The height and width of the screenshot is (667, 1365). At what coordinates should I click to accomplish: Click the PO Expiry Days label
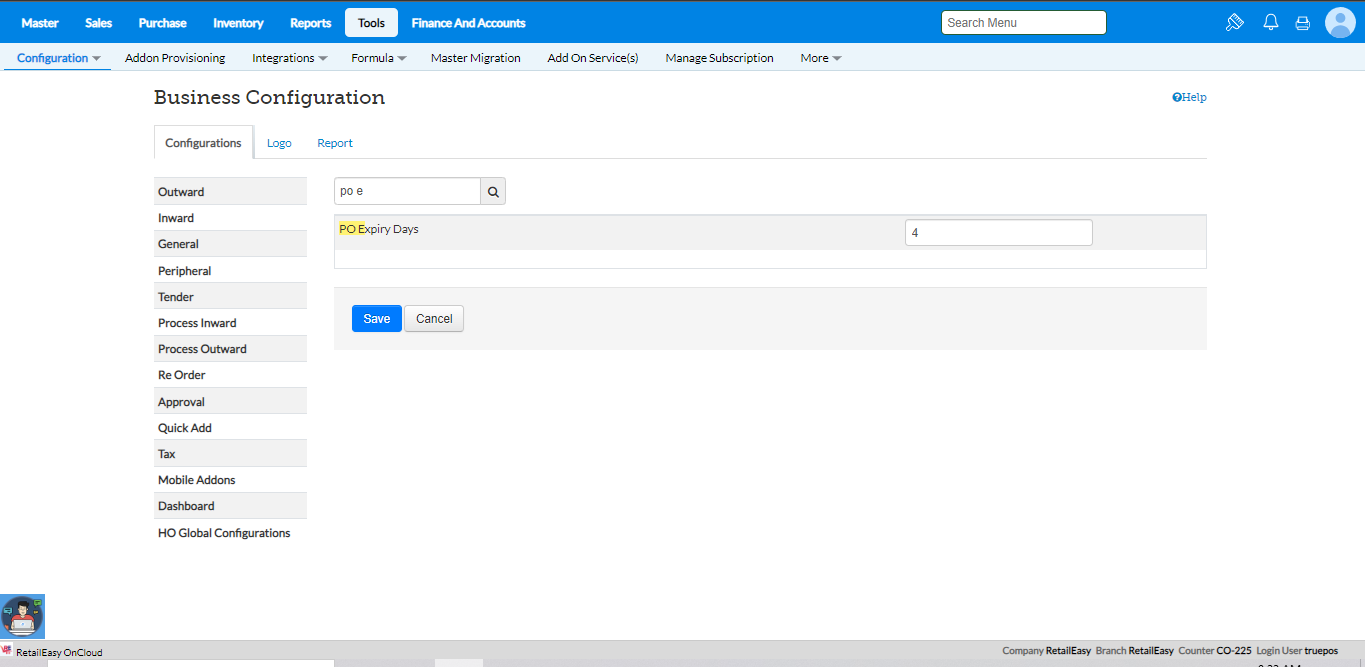(x=379, y=229)
